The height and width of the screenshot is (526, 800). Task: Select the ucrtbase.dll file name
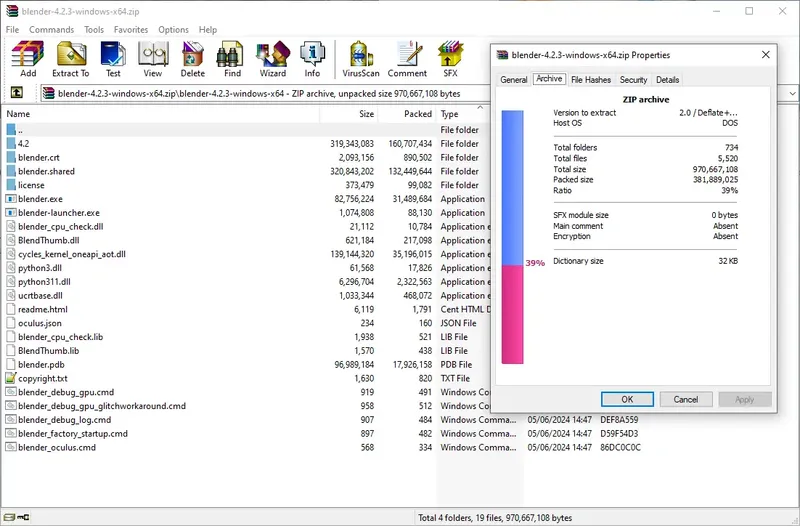40,295
